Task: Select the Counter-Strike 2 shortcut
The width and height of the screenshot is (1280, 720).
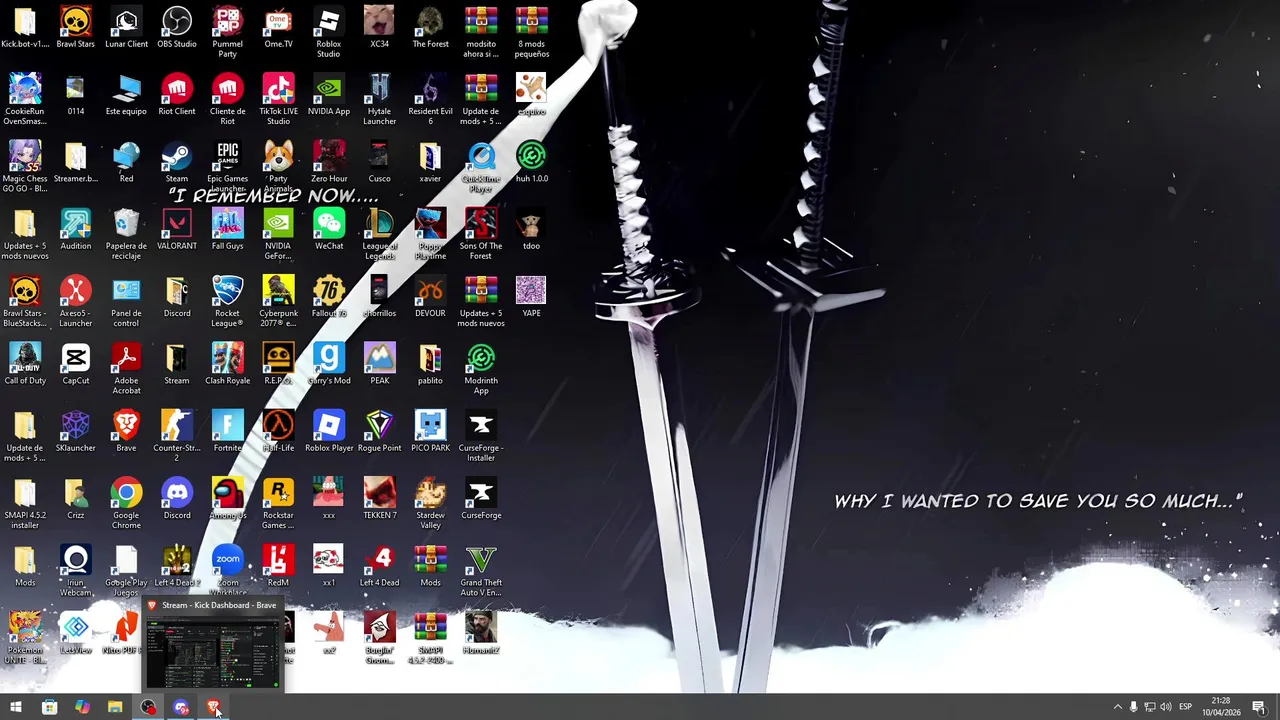Action: click(177, 435)
